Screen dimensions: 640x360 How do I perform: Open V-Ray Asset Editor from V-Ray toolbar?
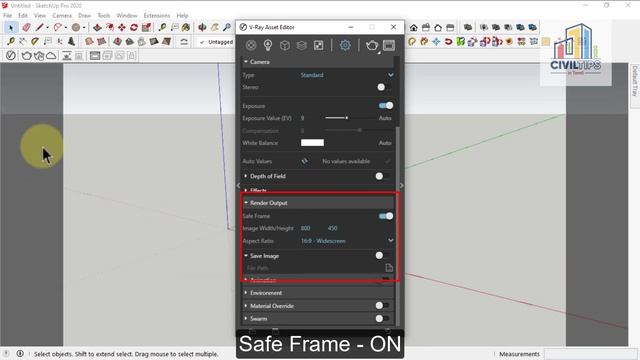click(11, 56)
